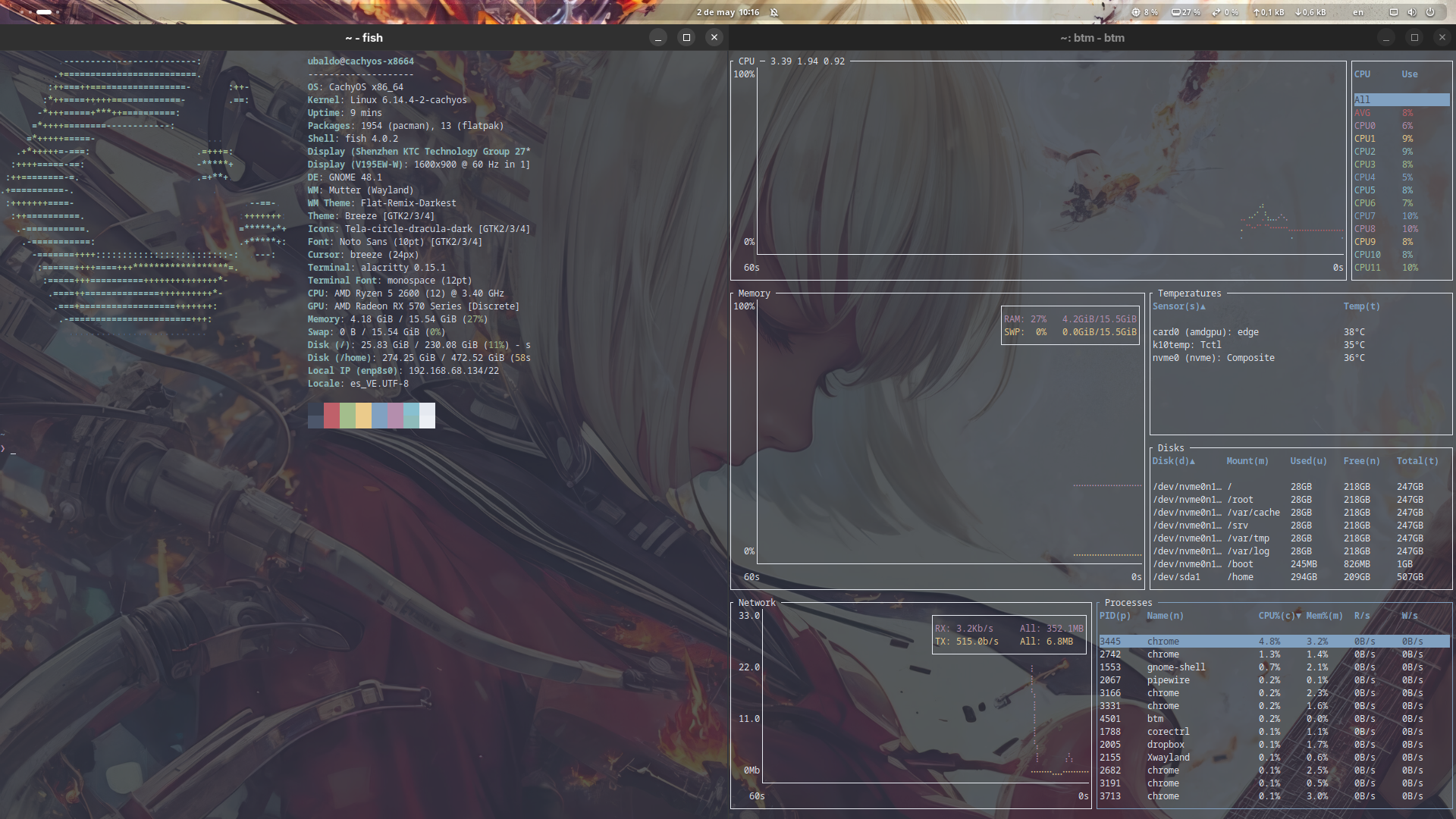Sort processes by Name(n) column header
The width and height of the screenshot is (1456, 819).
[x=1165, y=616]
